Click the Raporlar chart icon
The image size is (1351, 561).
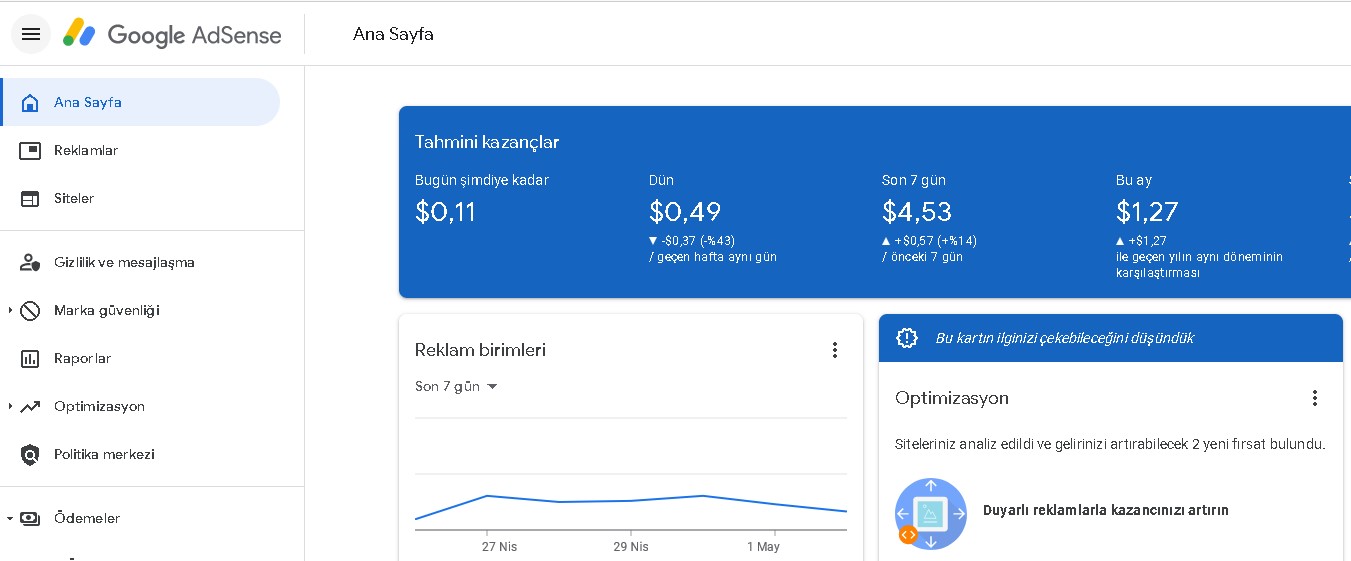click(30, 358)
